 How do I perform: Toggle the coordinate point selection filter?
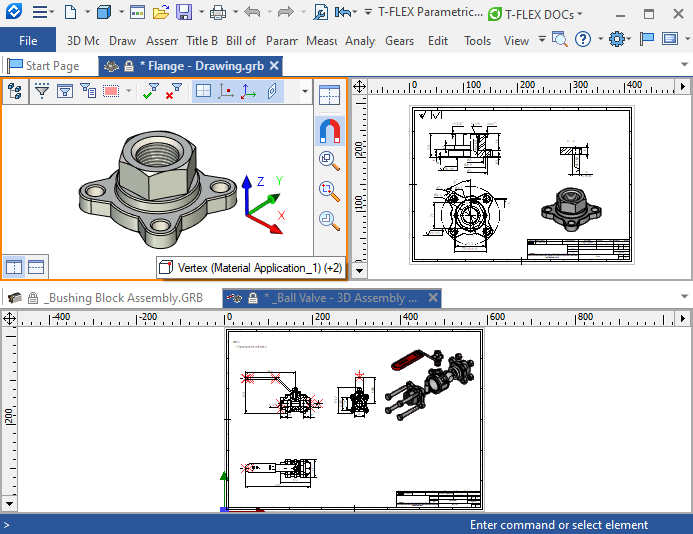pos(226,91)
